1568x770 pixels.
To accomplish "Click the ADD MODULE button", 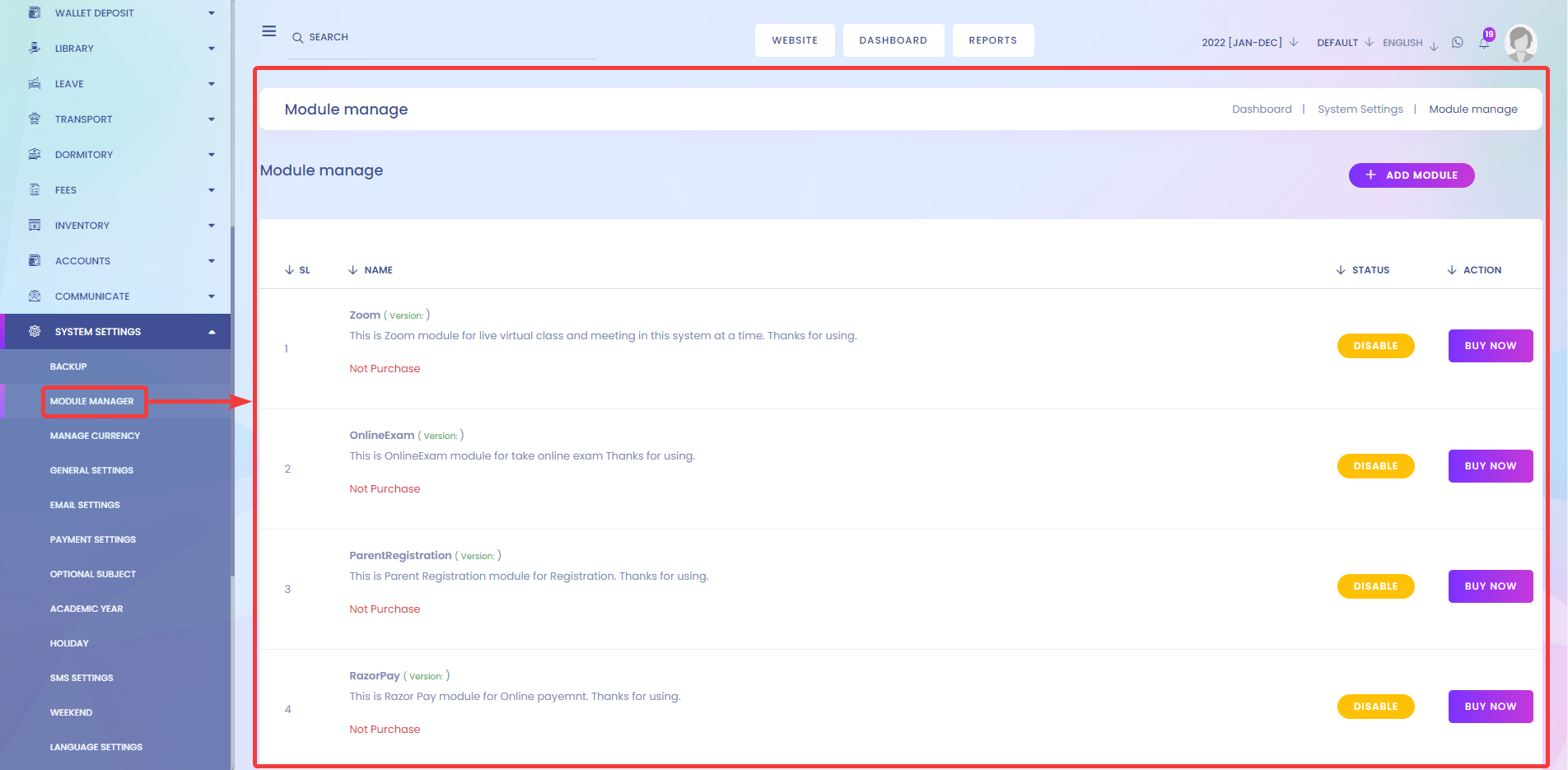I will pos(1412,175).
